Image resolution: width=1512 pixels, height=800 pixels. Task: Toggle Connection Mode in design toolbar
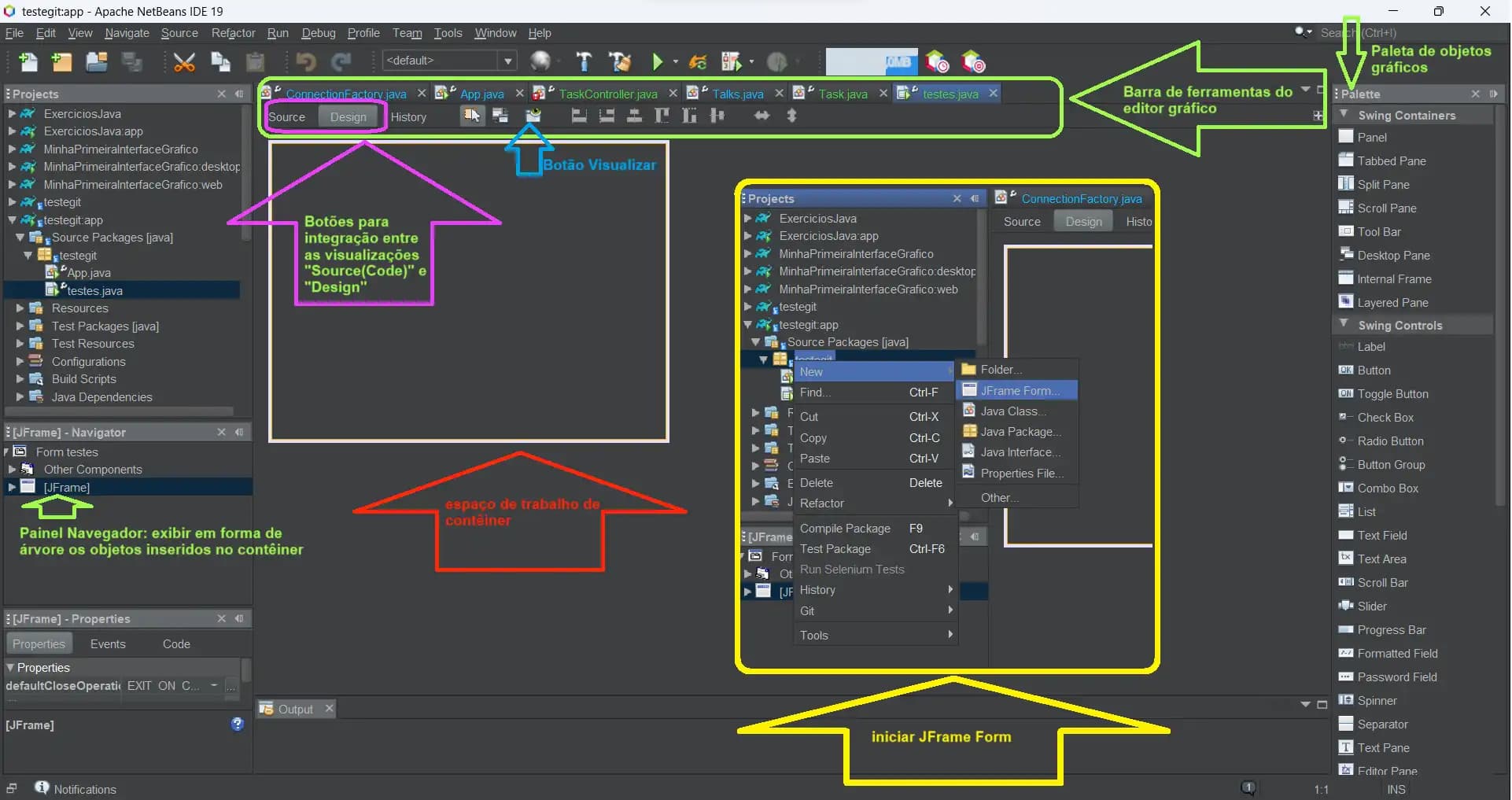(500, 116)
